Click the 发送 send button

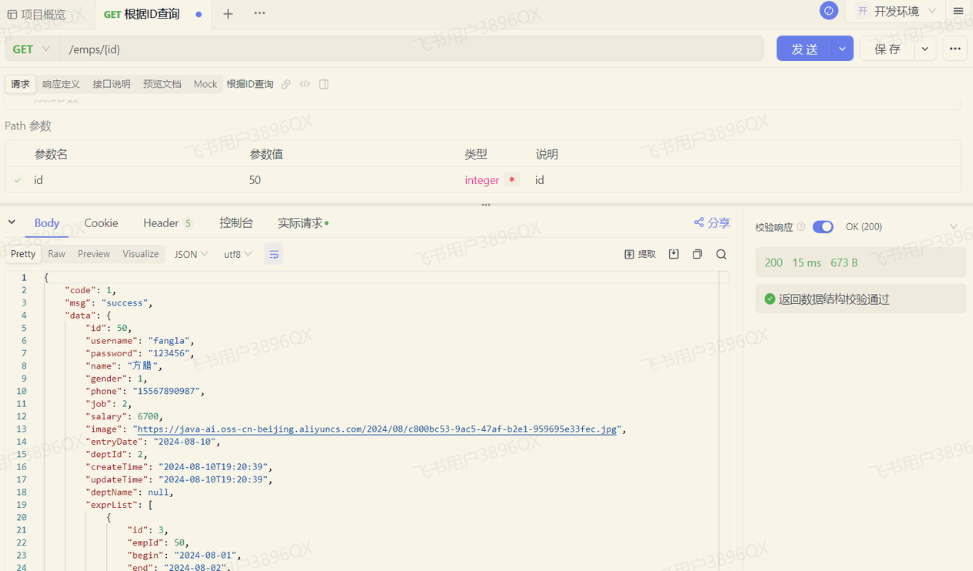pyautogui.click(x=804, y=49)
